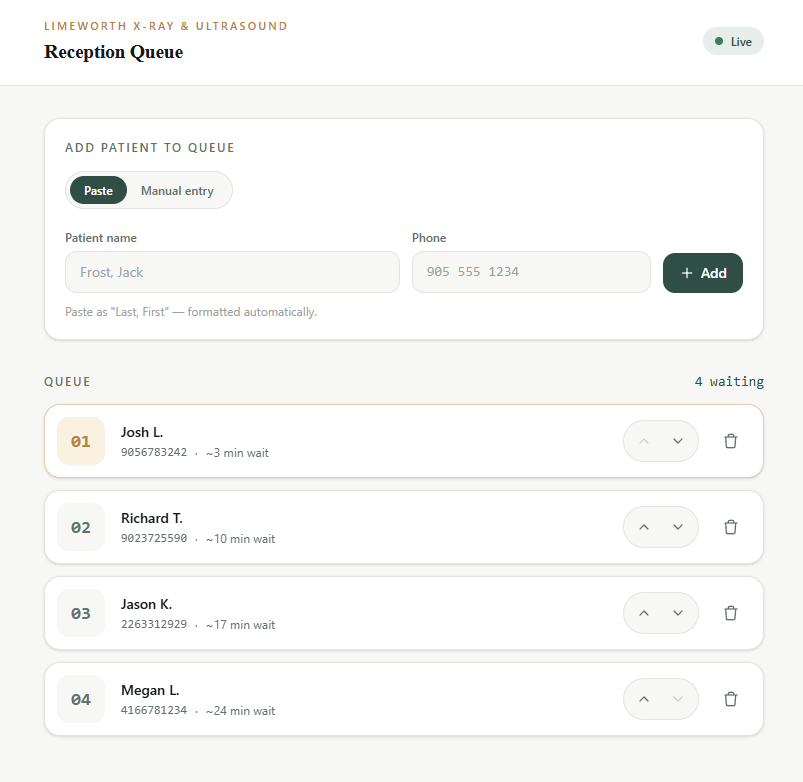Delete Richard T. from the queue
Screen dimensions: 803x782
[731, 527]
